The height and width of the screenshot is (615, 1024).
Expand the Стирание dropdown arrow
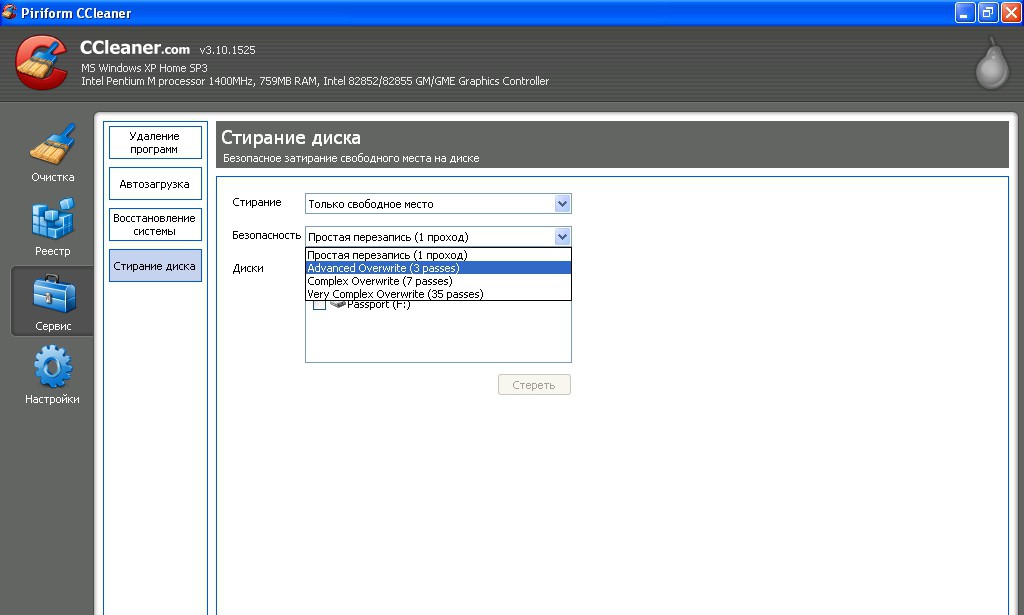pyautogui.click(x=562, y=204)
